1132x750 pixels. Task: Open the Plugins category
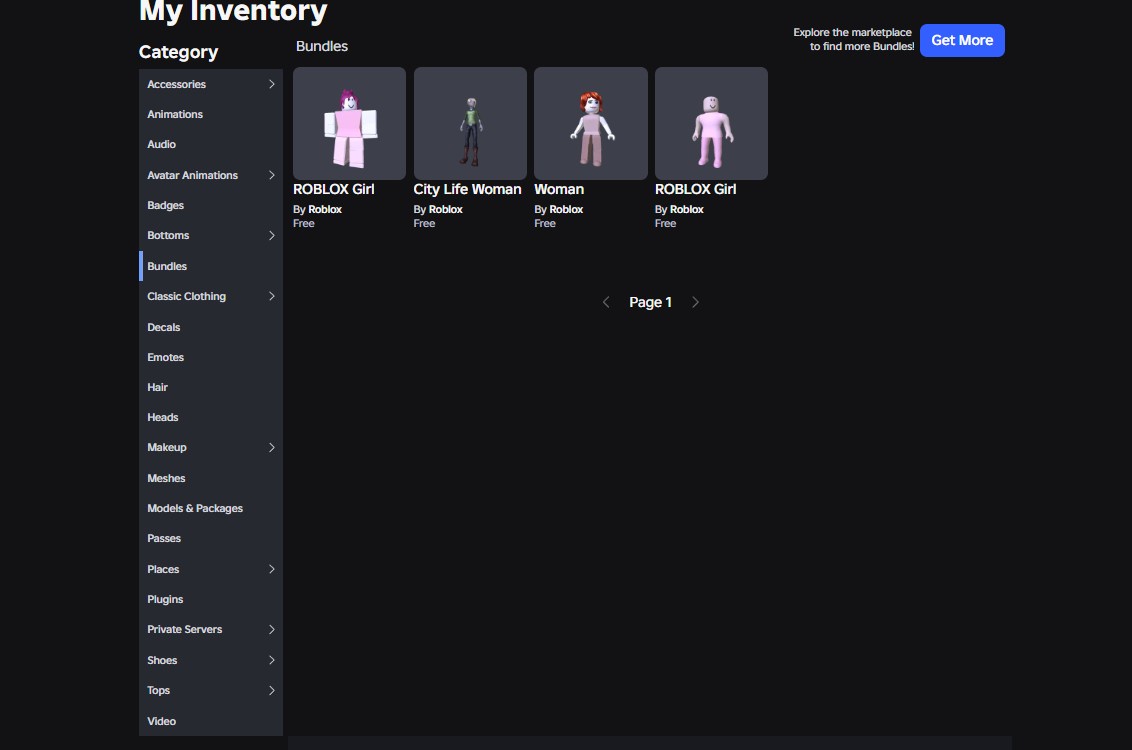[211, 599]
